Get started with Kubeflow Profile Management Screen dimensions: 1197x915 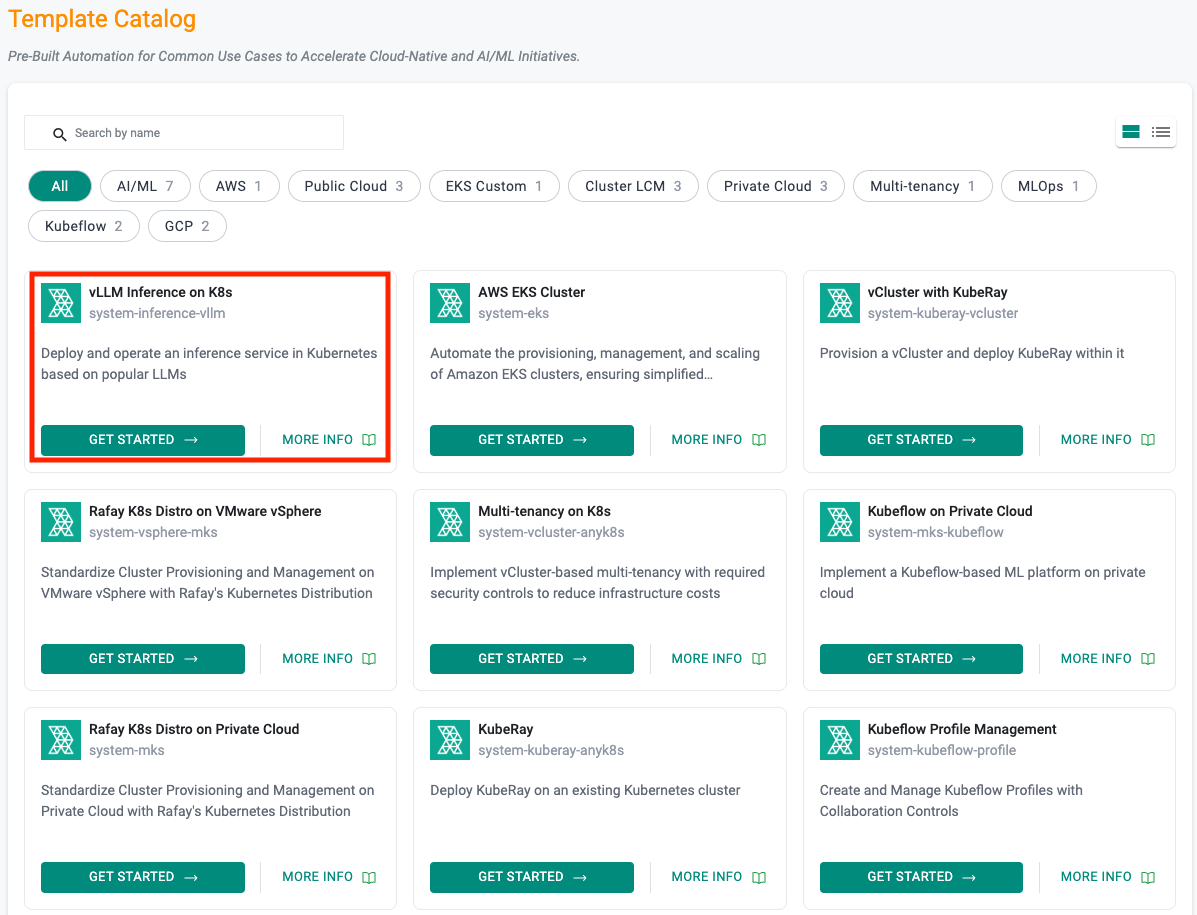click(x=921, y=877)
